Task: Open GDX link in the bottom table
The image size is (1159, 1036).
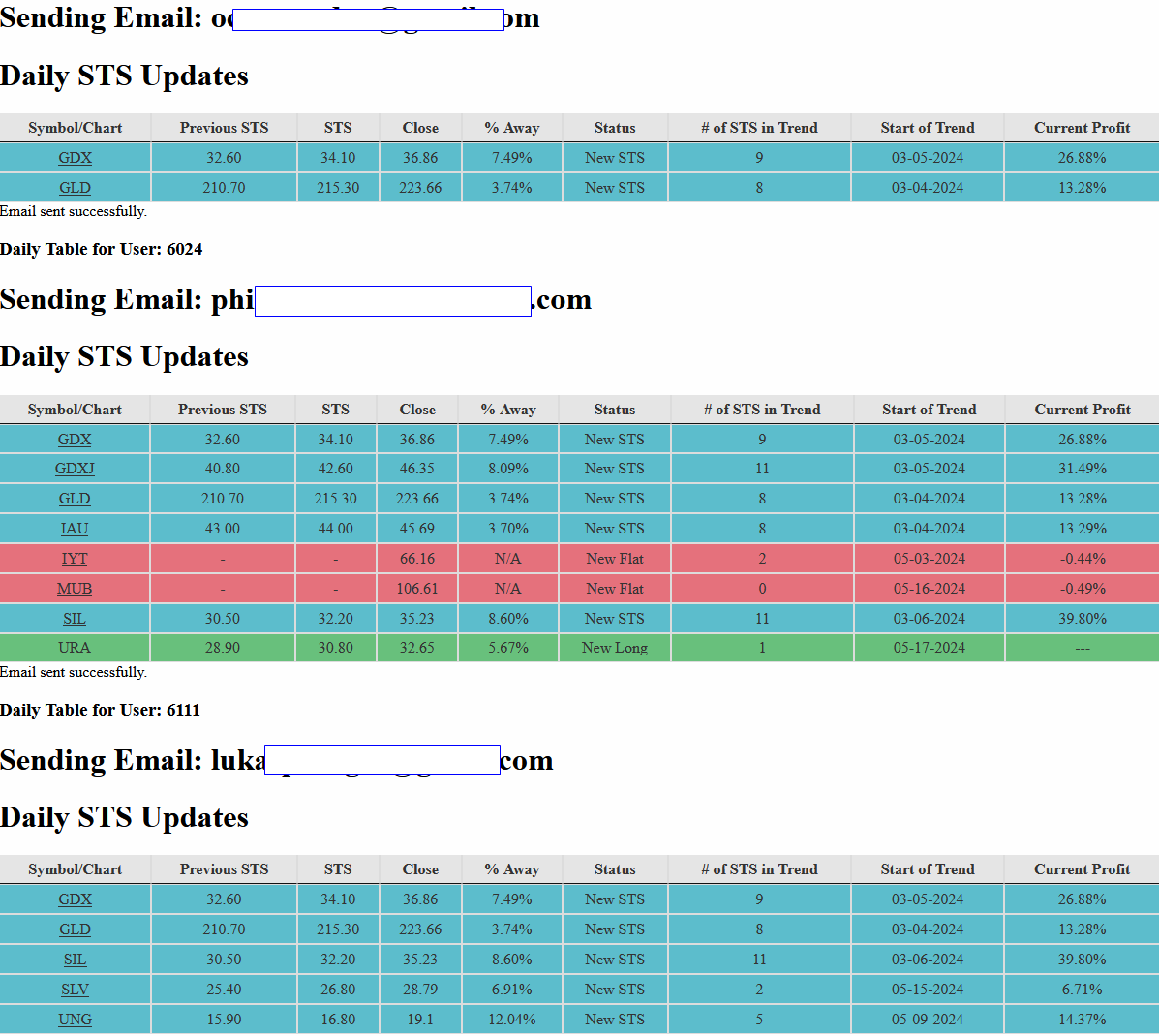Action: click(x=75, y=899)
